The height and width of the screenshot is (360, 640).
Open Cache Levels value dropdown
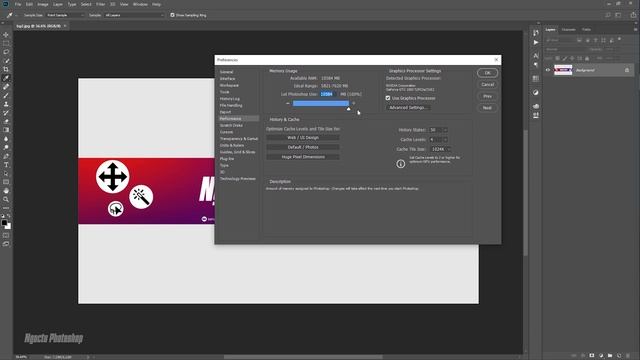pyautogui.click(x=445, y=140)
